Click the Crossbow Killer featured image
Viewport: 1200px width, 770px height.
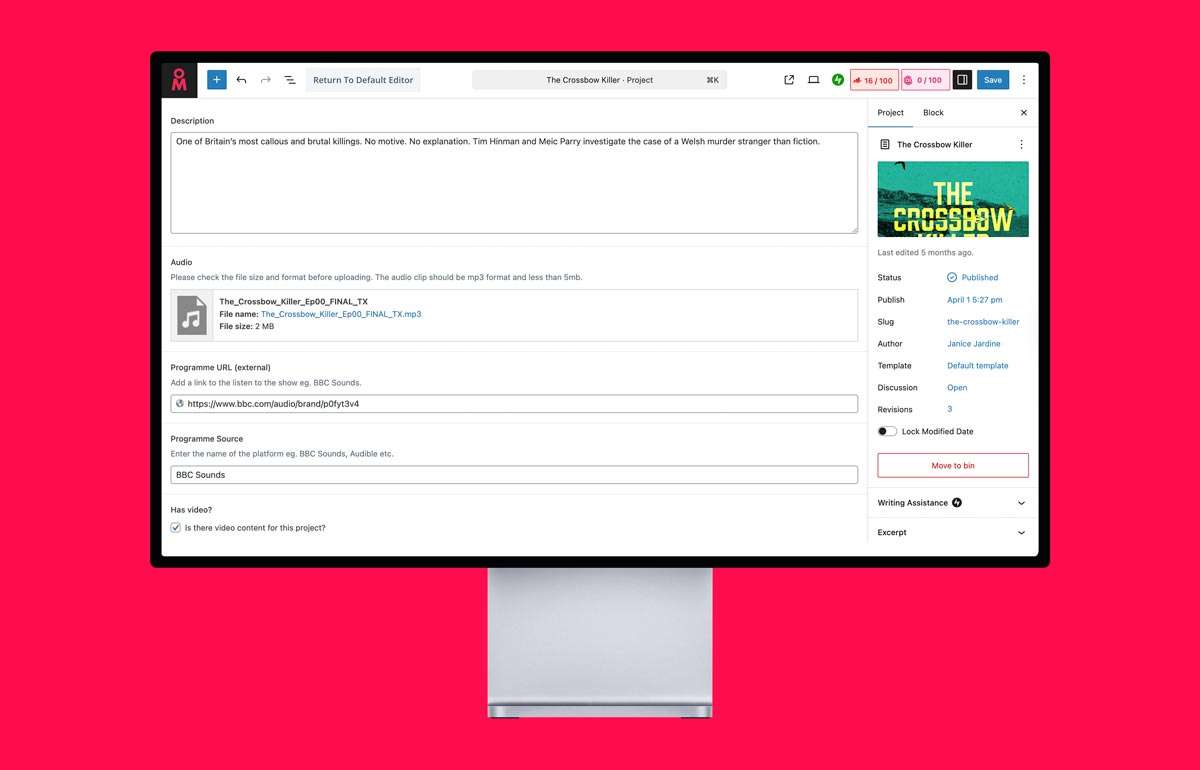pos(953,199)
